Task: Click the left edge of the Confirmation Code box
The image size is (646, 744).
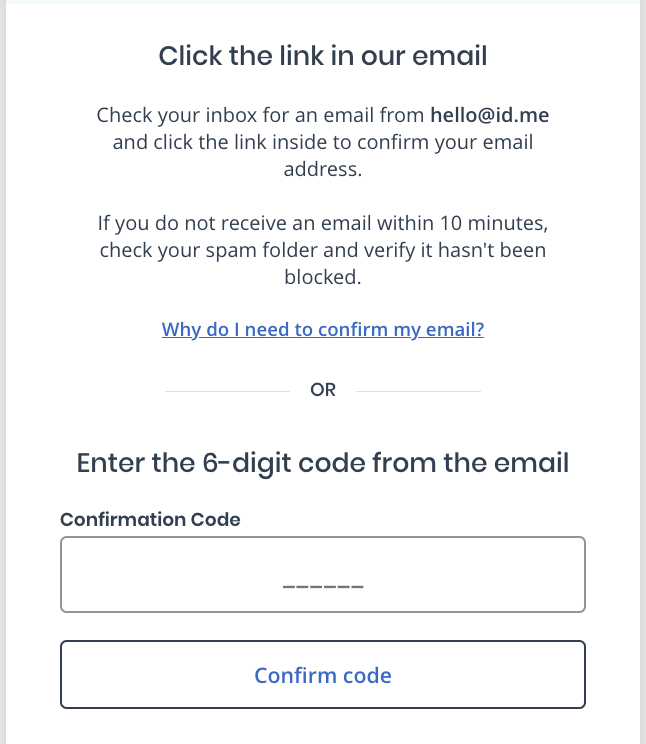Action: tap(63, 574)
